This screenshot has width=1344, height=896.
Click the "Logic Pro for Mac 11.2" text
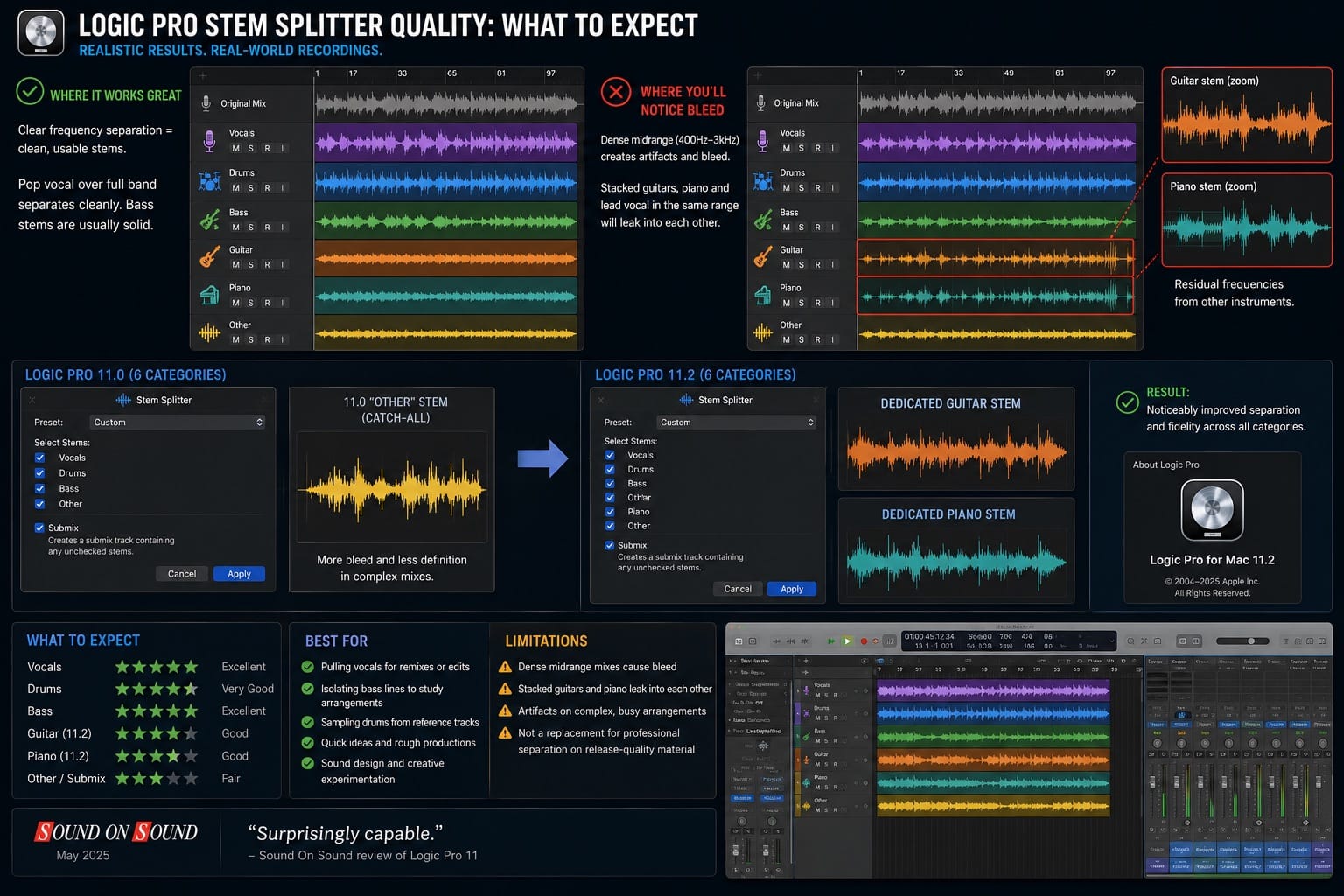tap(1212, 560)
